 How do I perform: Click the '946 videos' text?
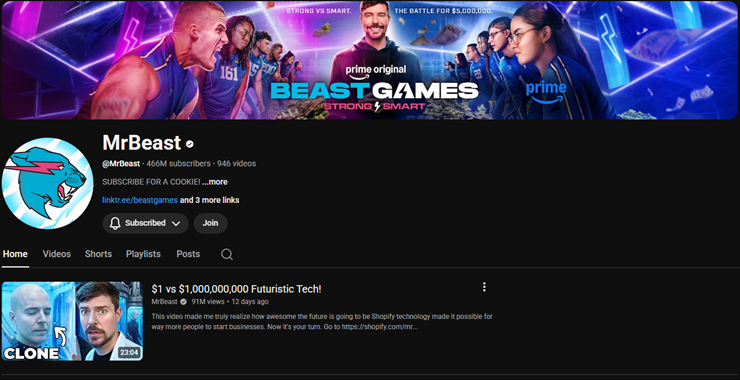236,164
